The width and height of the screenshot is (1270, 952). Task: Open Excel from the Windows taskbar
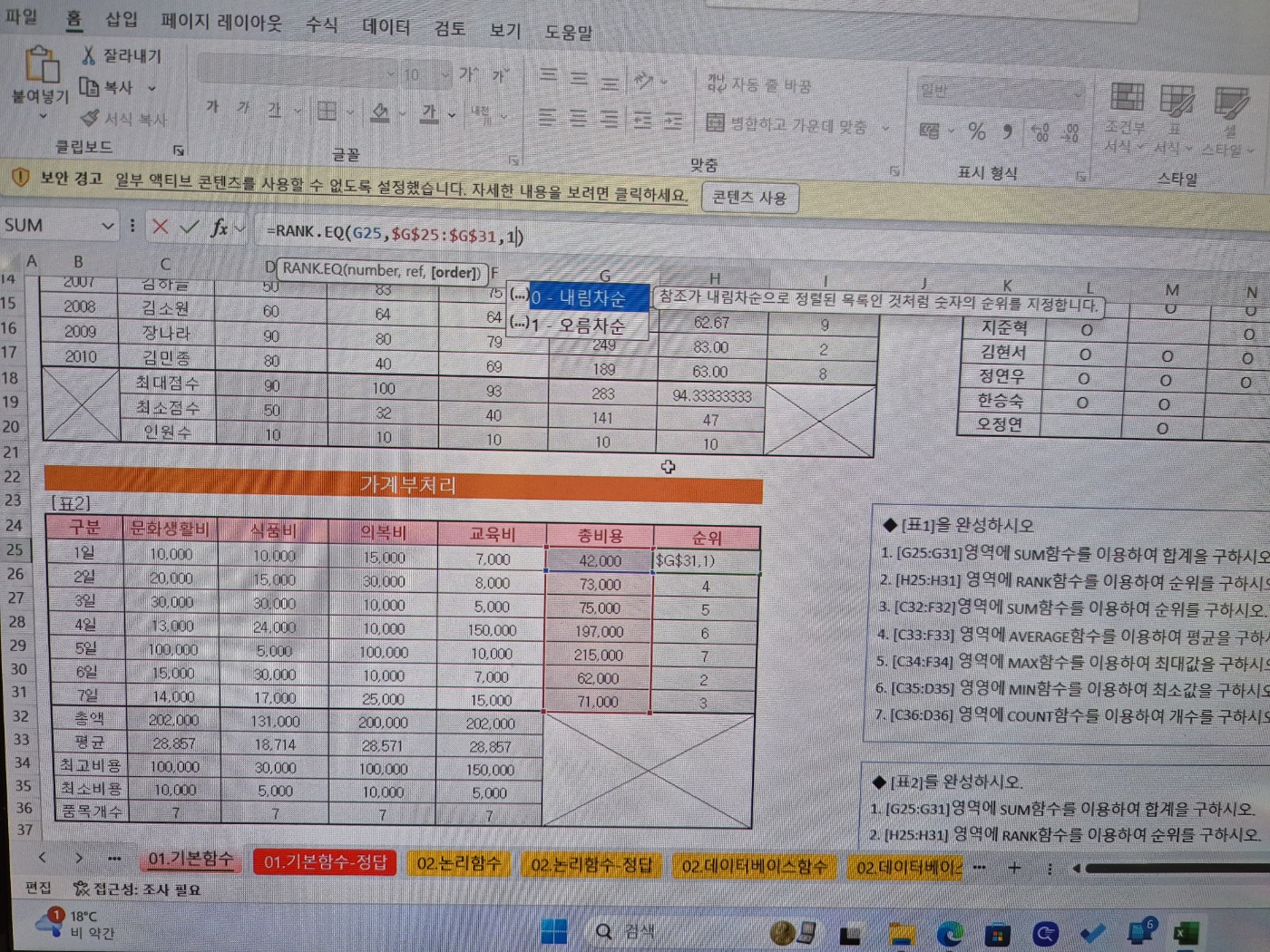(1185, 933)
